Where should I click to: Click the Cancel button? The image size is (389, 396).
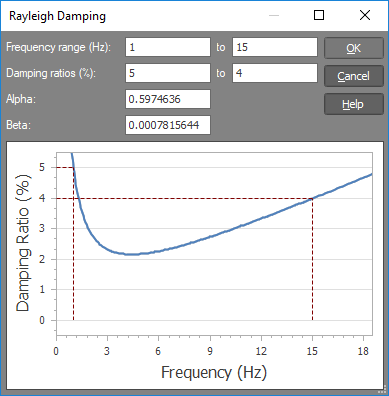[354, 76]
